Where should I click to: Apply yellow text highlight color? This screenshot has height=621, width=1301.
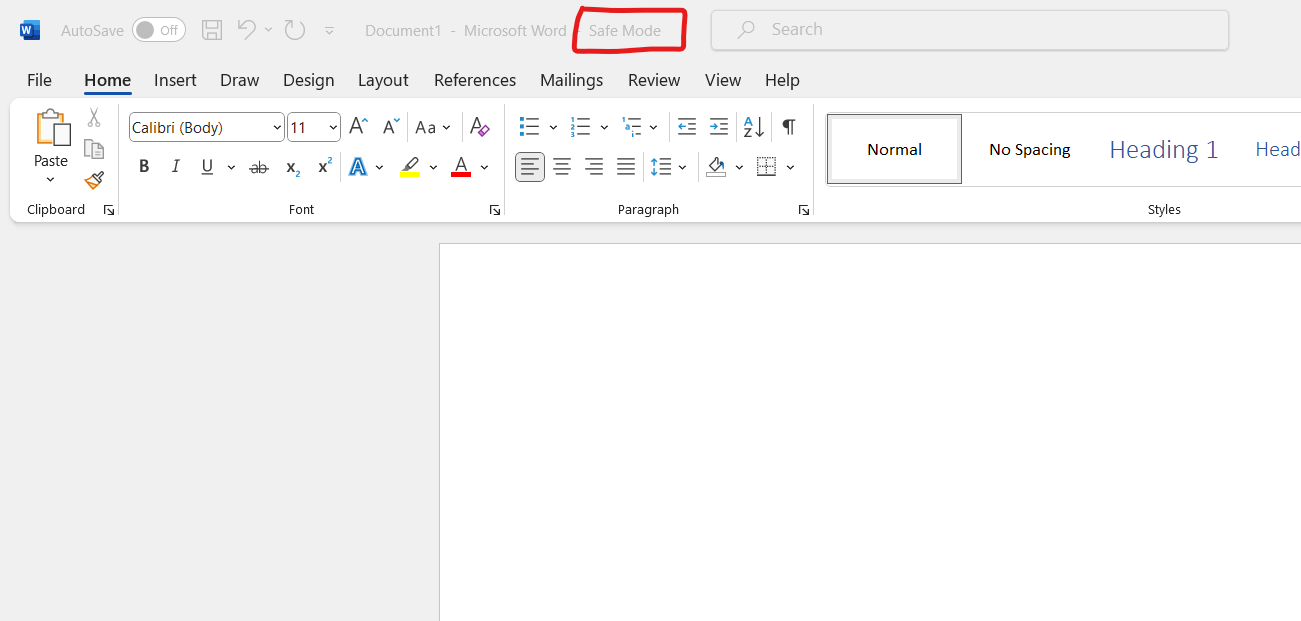point(409,167)
